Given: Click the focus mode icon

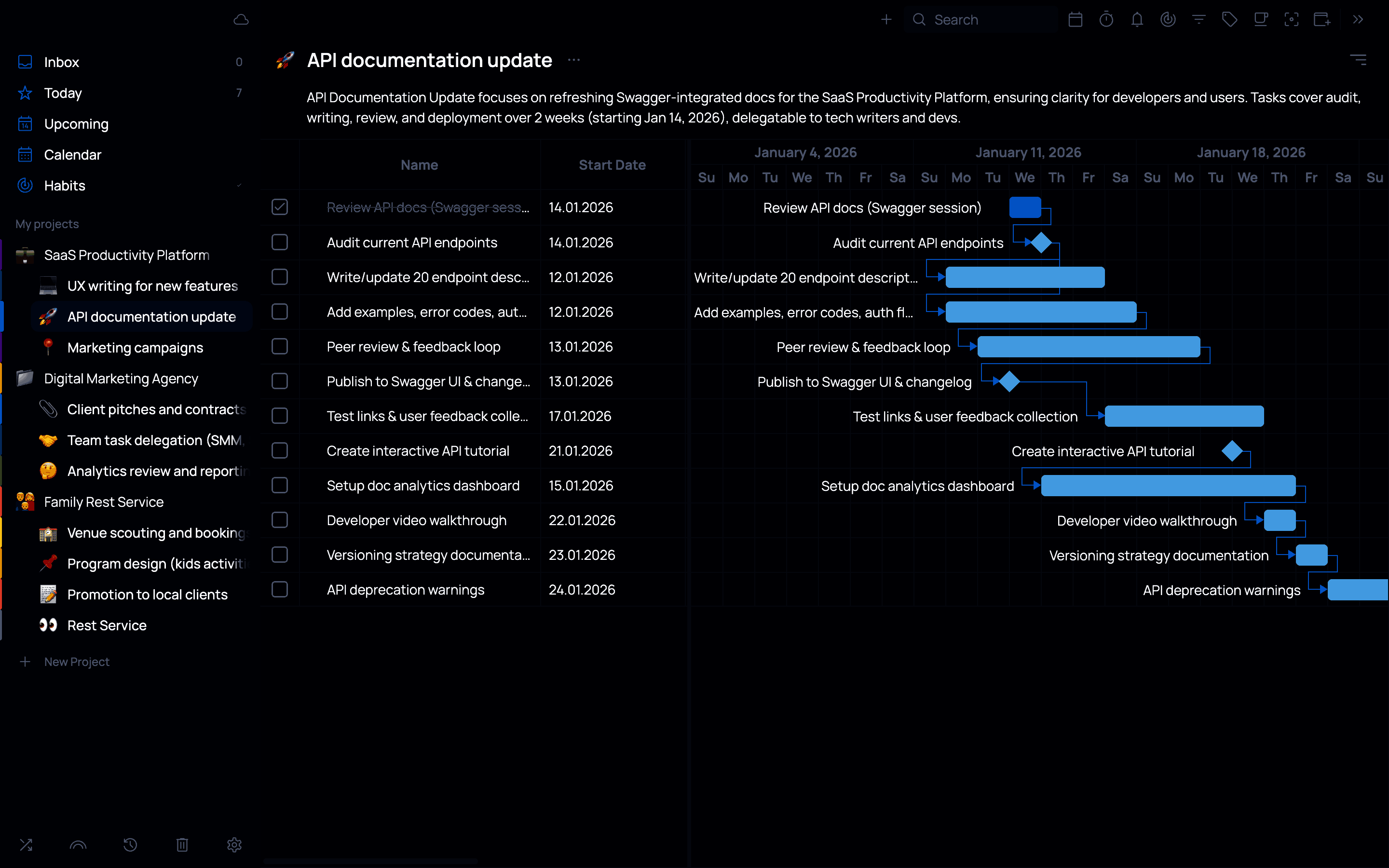Looking at the screenshot, I should (x=1292, y=19).
